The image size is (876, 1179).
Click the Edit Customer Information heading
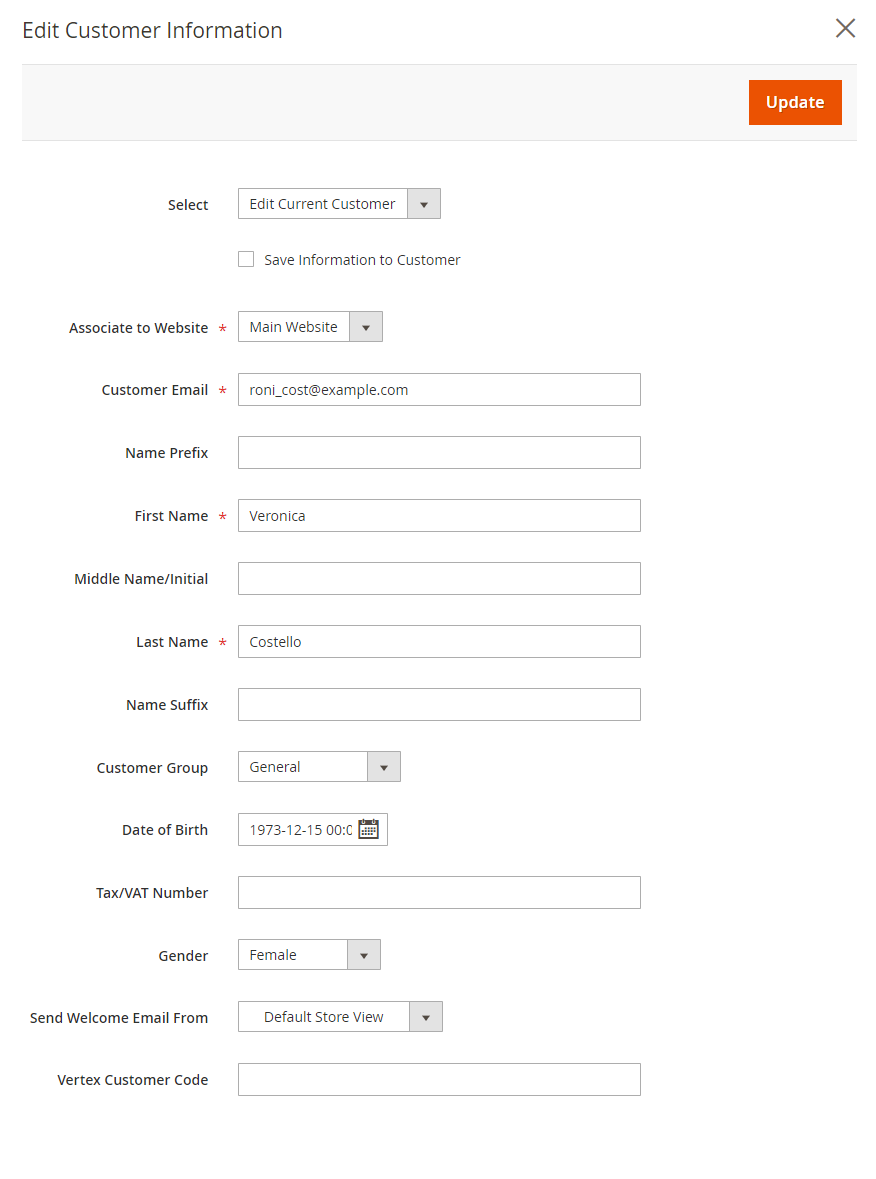[152, 30]
